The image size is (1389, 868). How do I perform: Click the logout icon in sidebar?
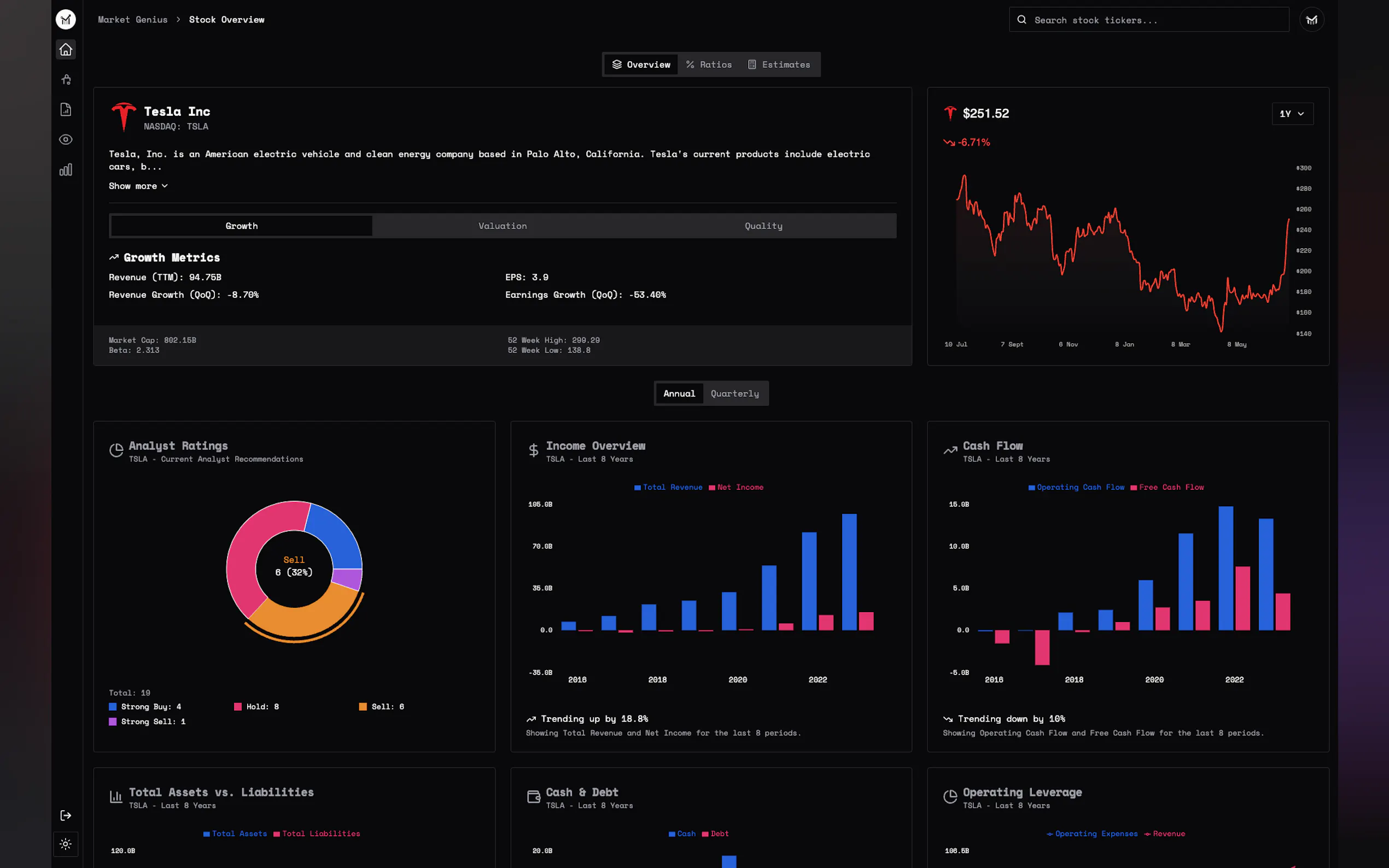66,815
